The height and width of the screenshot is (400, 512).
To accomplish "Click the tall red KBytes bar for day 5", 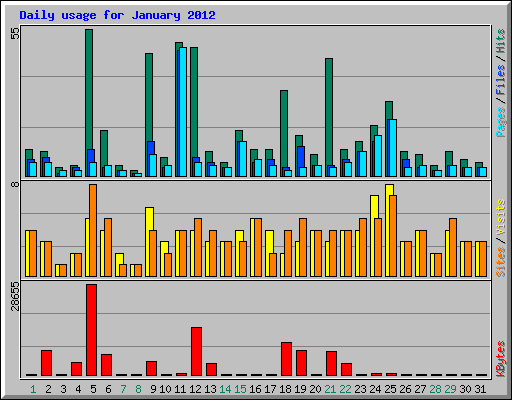I will click(92, 330).
